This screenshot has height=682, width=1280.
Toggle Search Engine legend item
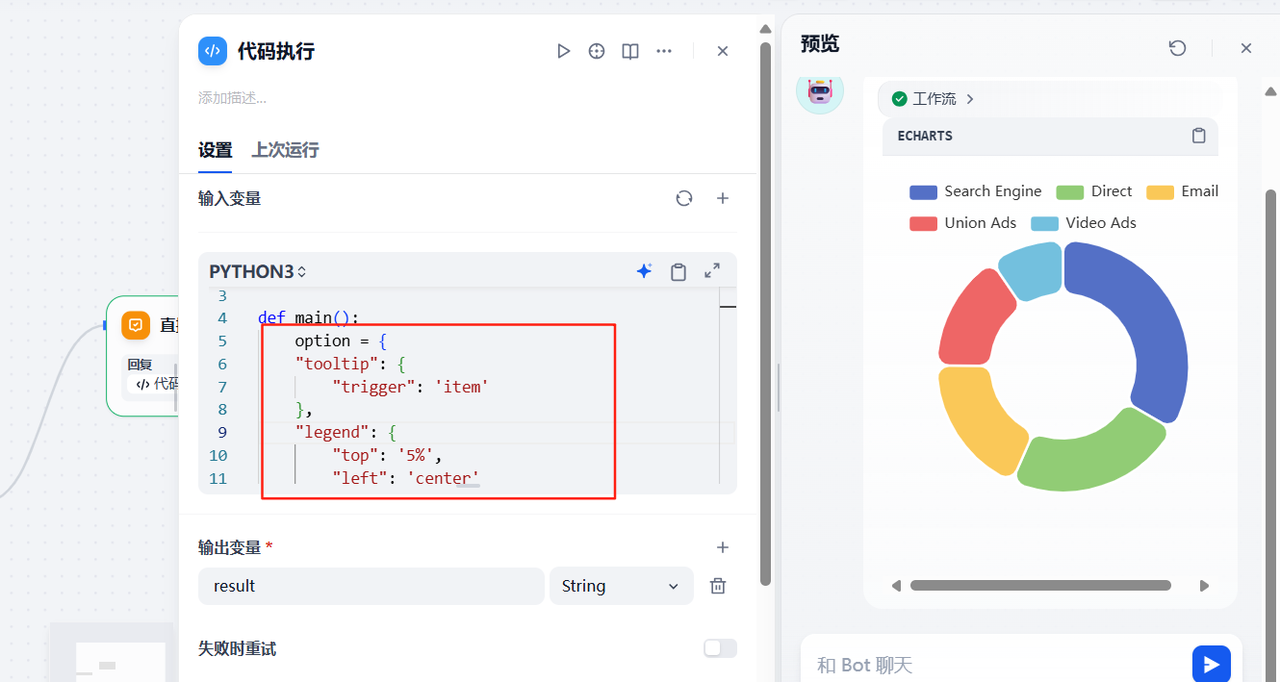975,191
